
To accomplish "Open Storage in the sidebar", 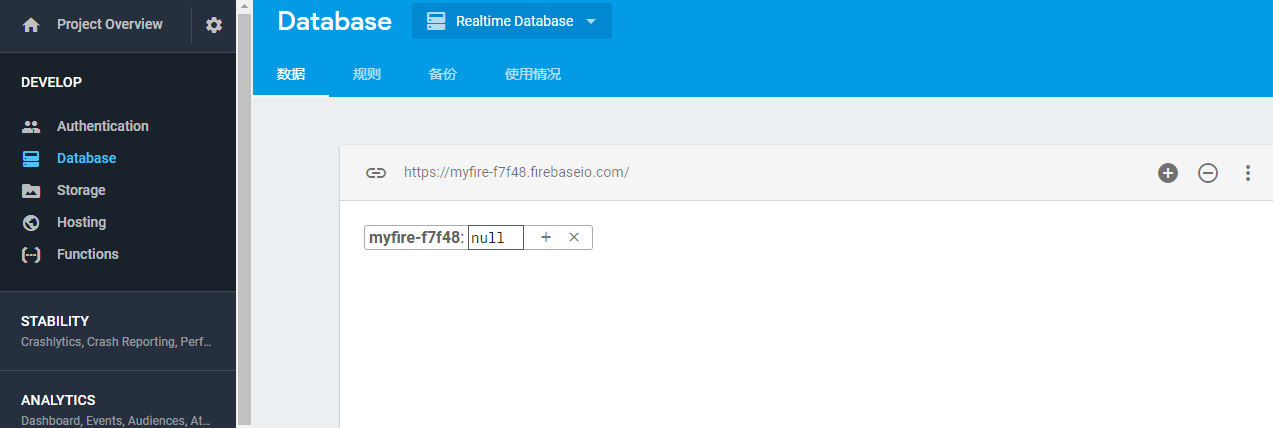I will click(81, 190).
